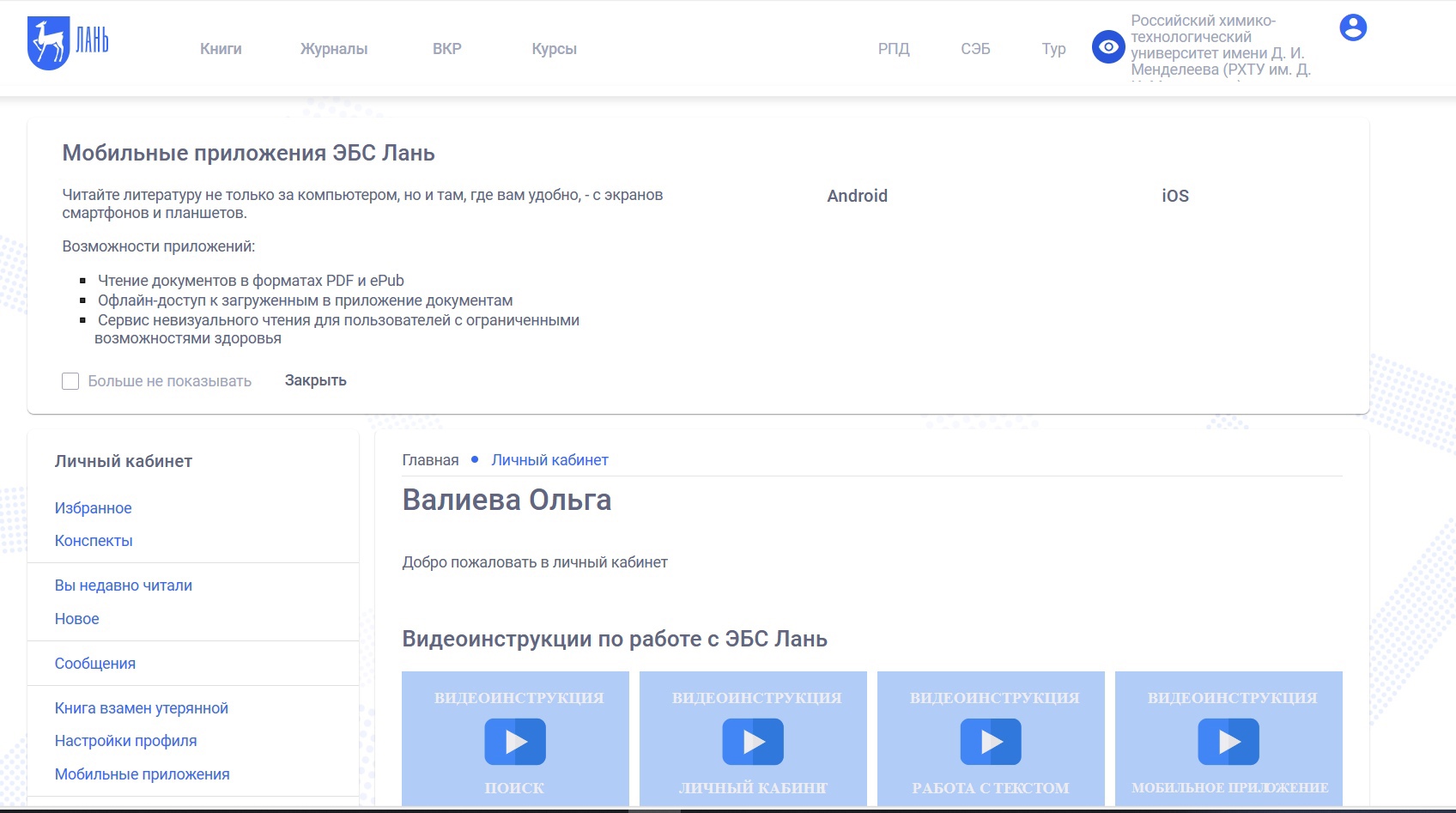
Task: Play the ЛИЧНЫЙ КАБИНЕТ video instruction
Action: (753, 741)
